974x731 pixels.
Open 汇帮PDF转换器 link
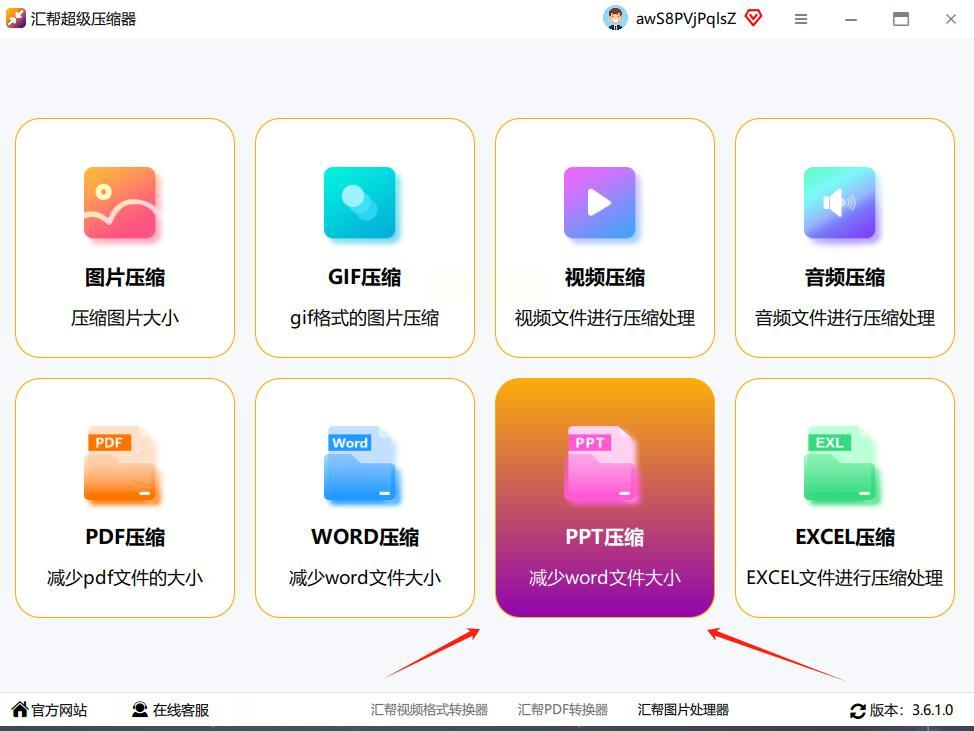[562, 709]
